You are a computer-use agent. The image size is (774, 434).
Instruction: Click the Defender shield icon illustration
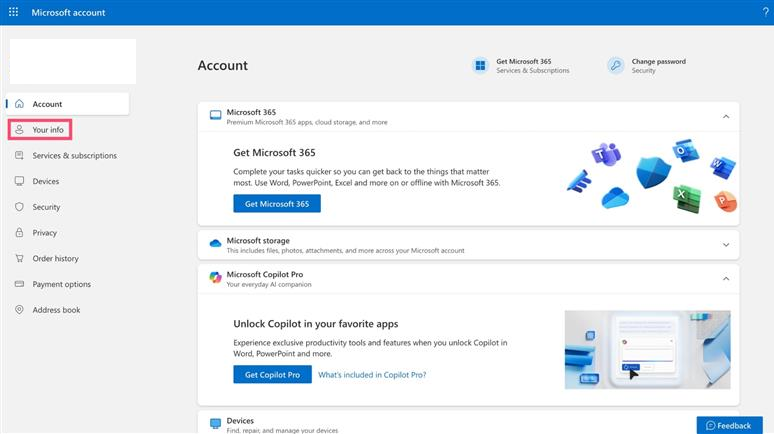click(x=654, y=172)
